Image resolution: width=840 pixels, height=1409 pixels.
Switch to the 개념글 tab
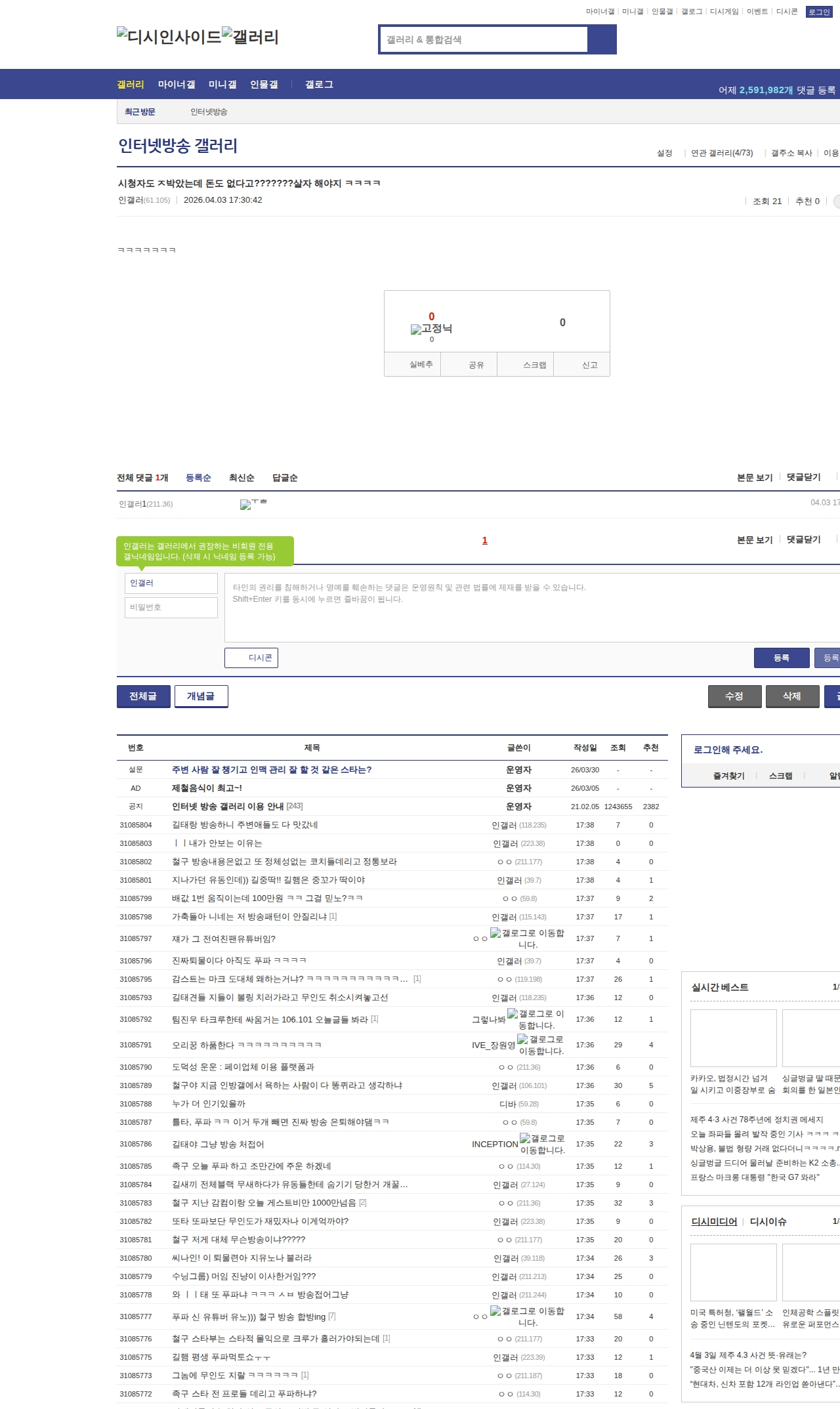(201, 696)
